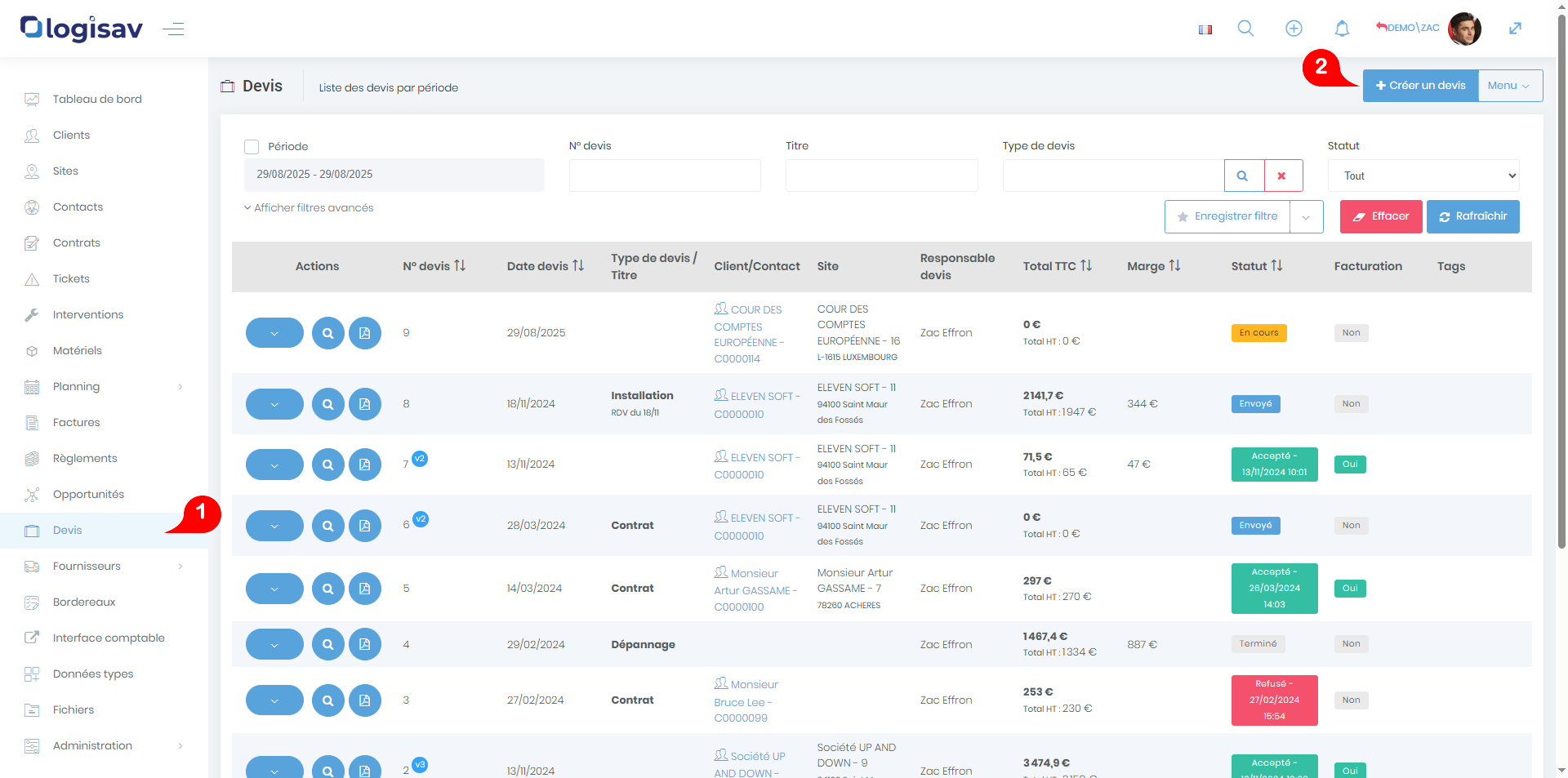View devis 9 with magnifier button
This screenshot has width=1568, height=778.
pyautogui.click(x=327, y=333)
